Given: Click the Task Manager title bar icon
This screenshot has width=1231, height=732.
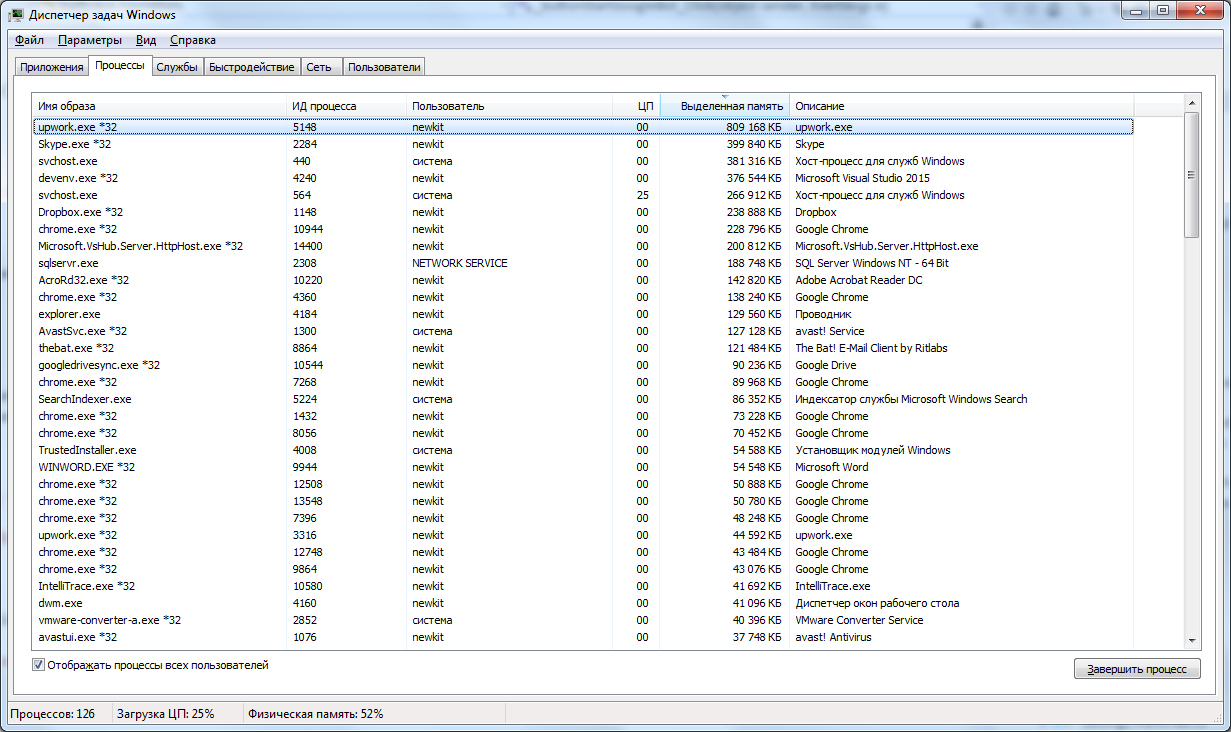Looking at the screenshot, I should 17,14.
